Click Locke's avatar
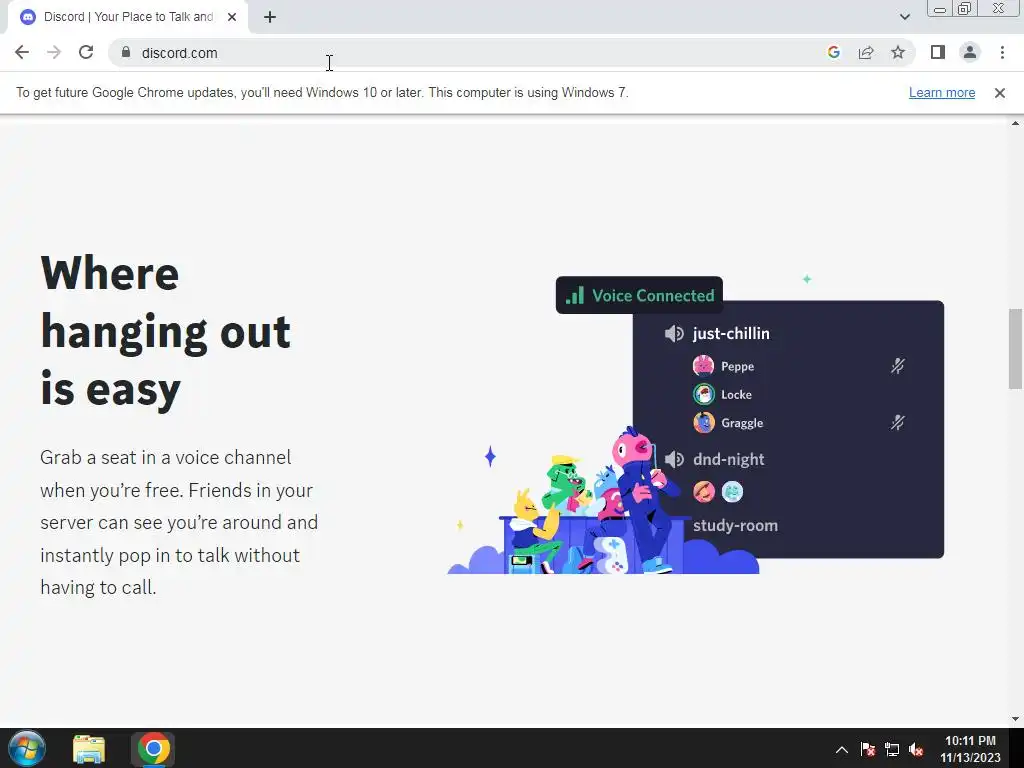1024x768 pixels. click(703, 394)
